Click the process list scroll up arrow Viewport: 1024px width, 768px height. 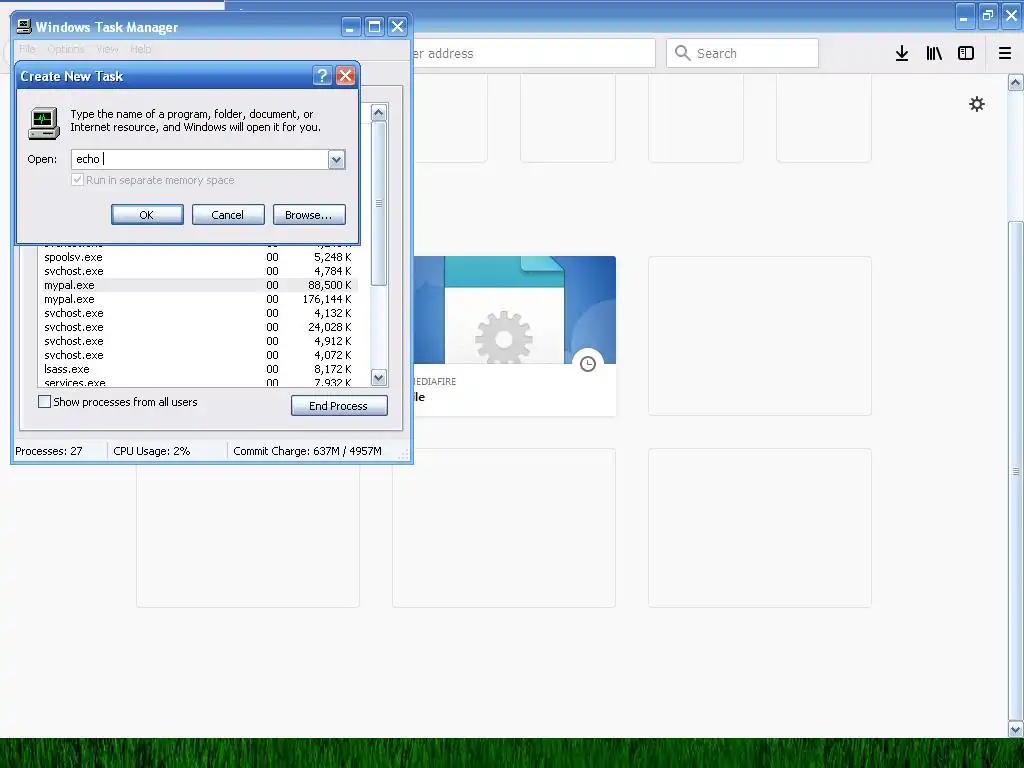tap(379, 112)
